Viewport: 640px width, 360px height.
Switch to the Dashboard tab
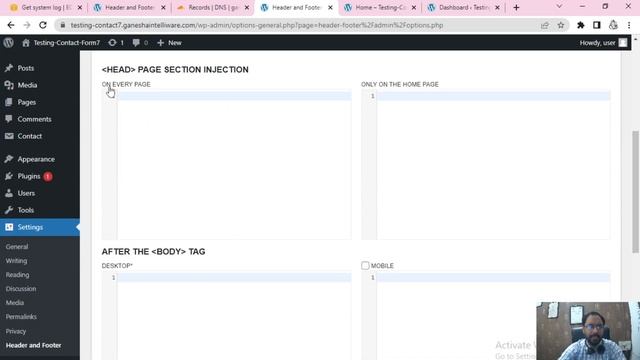(x=463, y=7)
